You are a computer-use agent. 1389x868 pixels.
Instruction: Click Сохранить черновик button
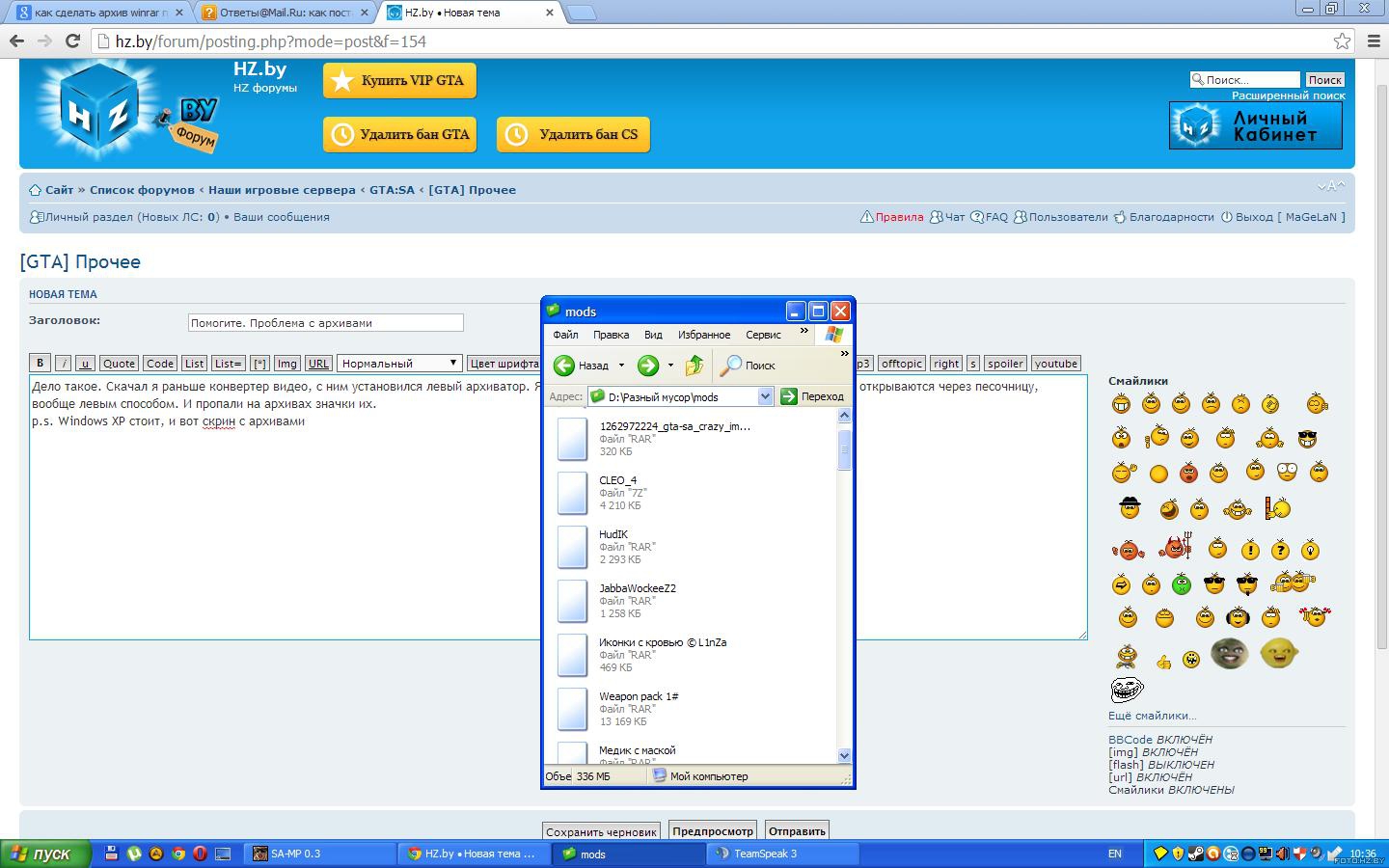pos(601,830)
